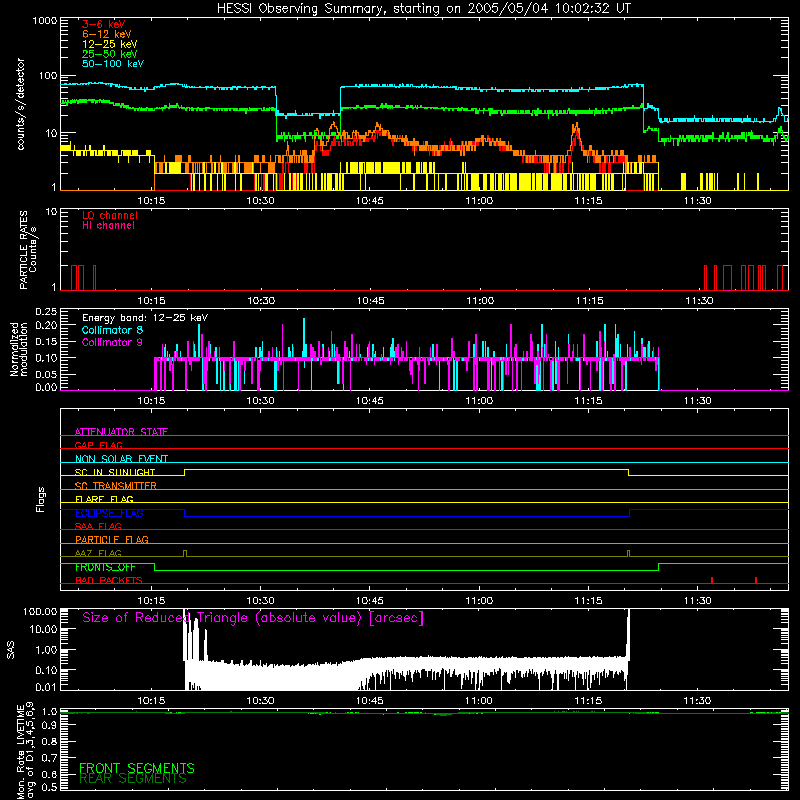
Task: Click the 'Energy band: 12-25 keV' label
Action: 145,318
